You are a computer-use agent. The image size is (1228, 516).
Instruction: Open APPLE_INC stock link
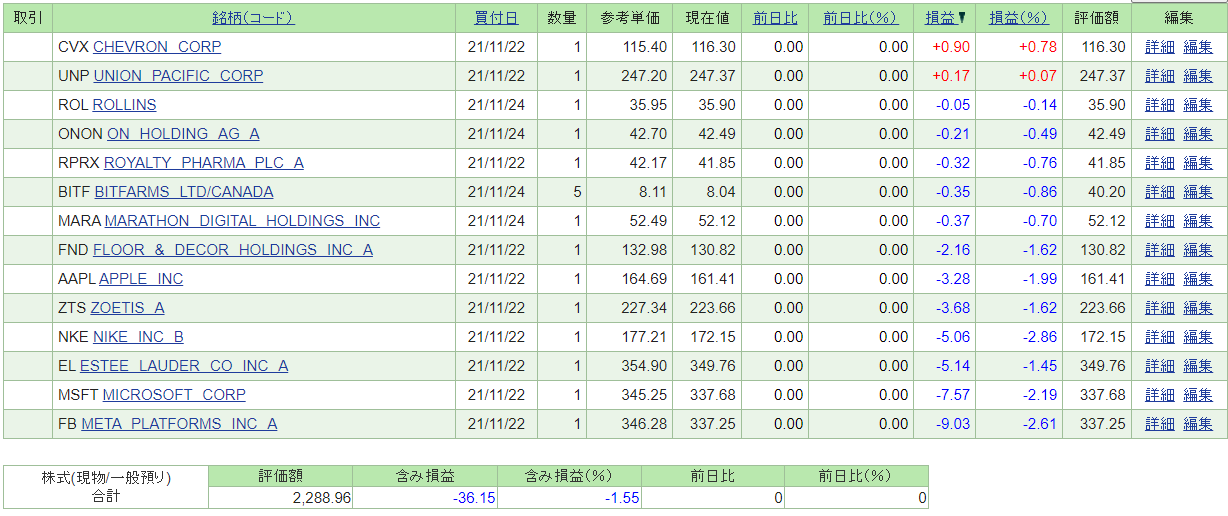(x=141, y=279)
